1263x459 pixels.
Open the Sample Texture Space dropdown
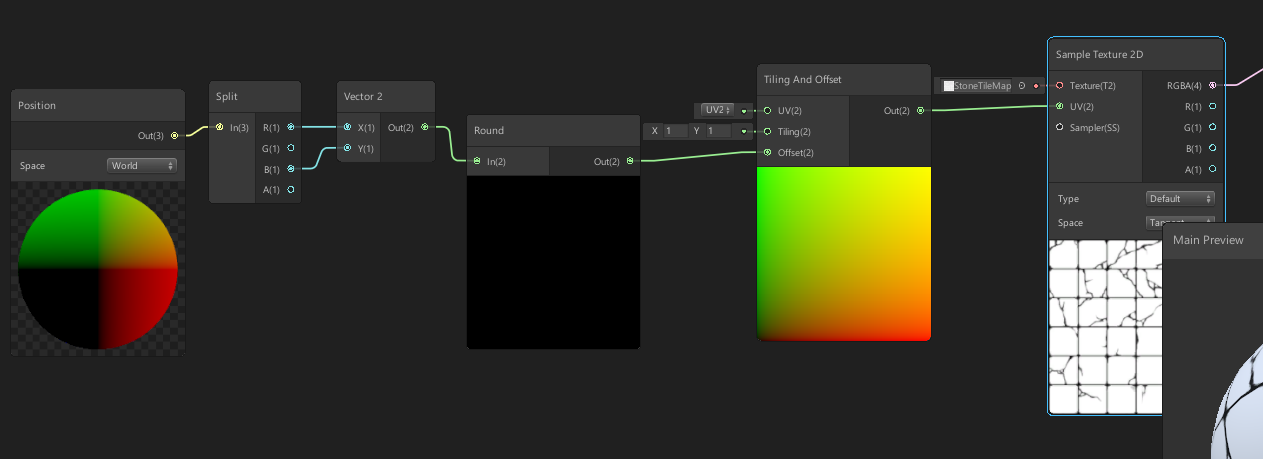pyautogui.click(x=1180, y=222)
